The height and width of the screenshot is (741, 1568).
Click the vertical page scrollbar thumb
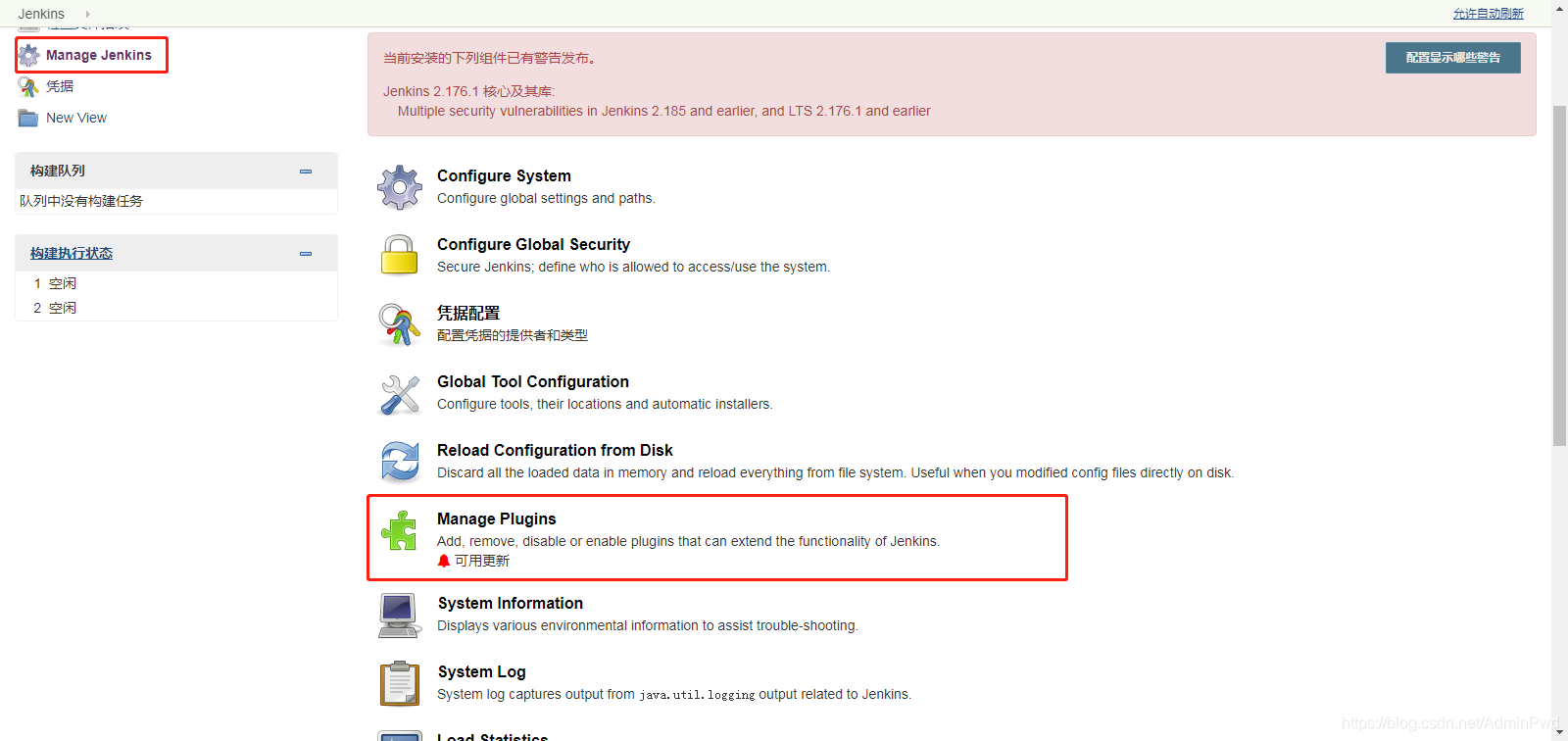pyautogui.click(x=1559, y=274)
